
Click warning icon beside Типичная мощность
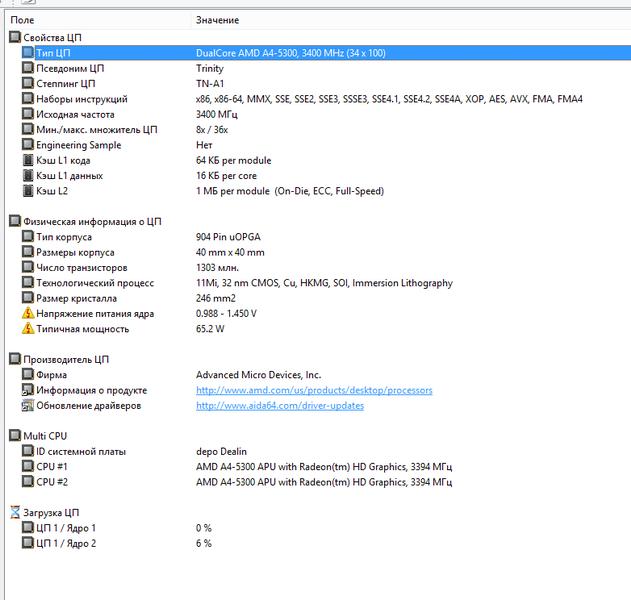pos(28,328)
